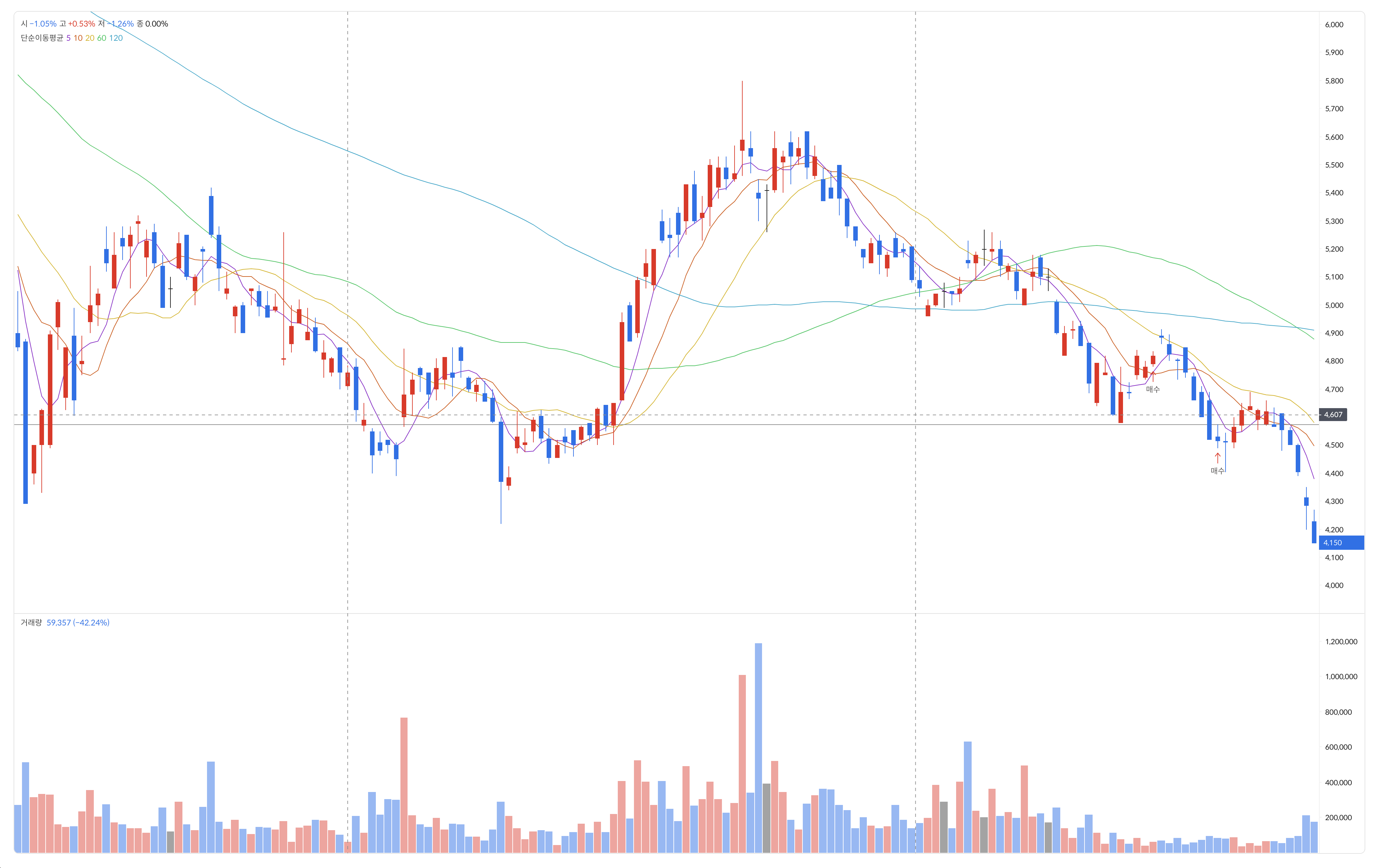Click the 60-day moving average label
1374x868 pixels.
point(102,38)
